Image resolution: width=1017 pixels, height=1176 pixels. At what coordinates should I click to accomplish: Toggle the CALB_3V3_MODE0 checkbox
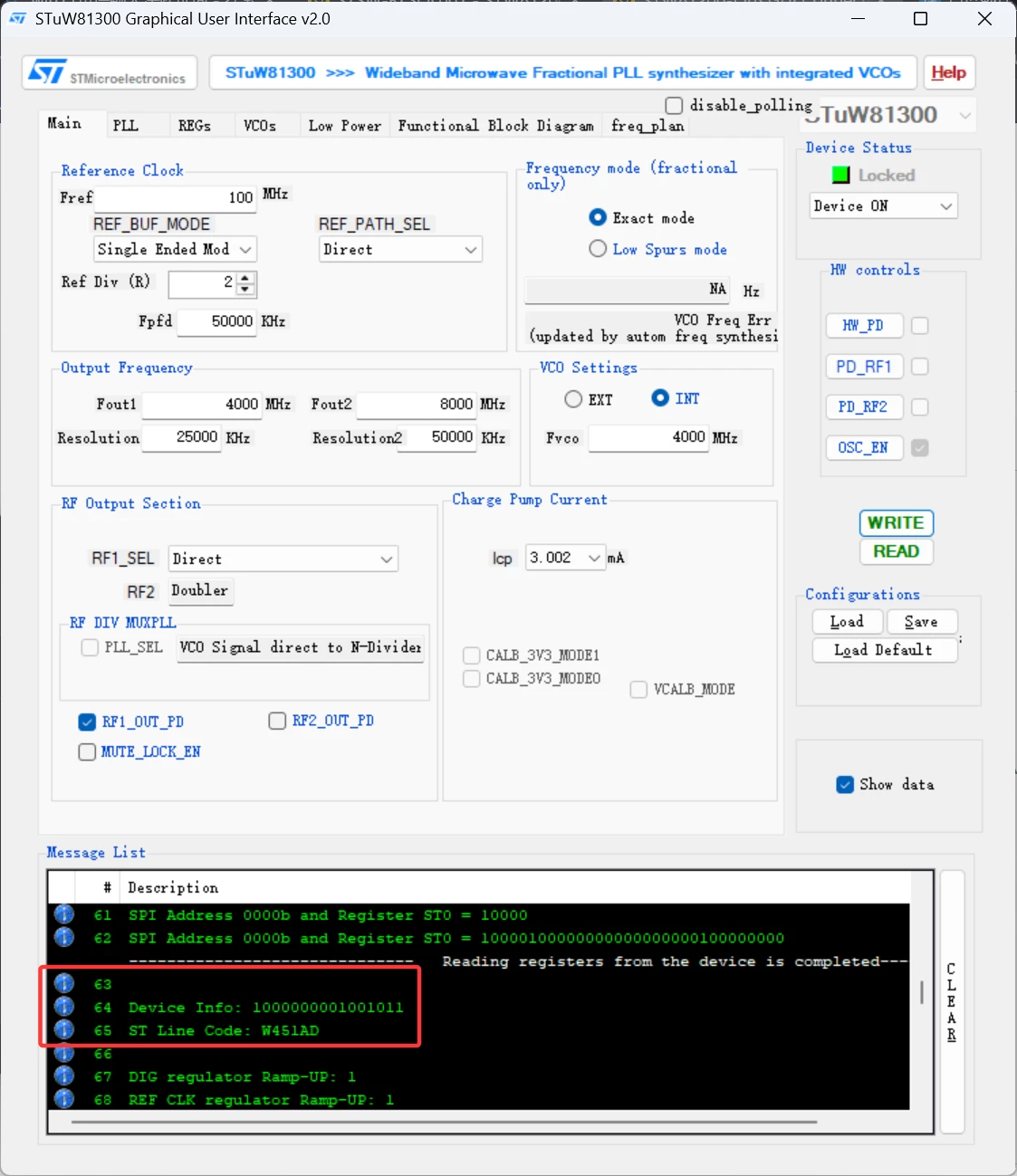point(471,678)
